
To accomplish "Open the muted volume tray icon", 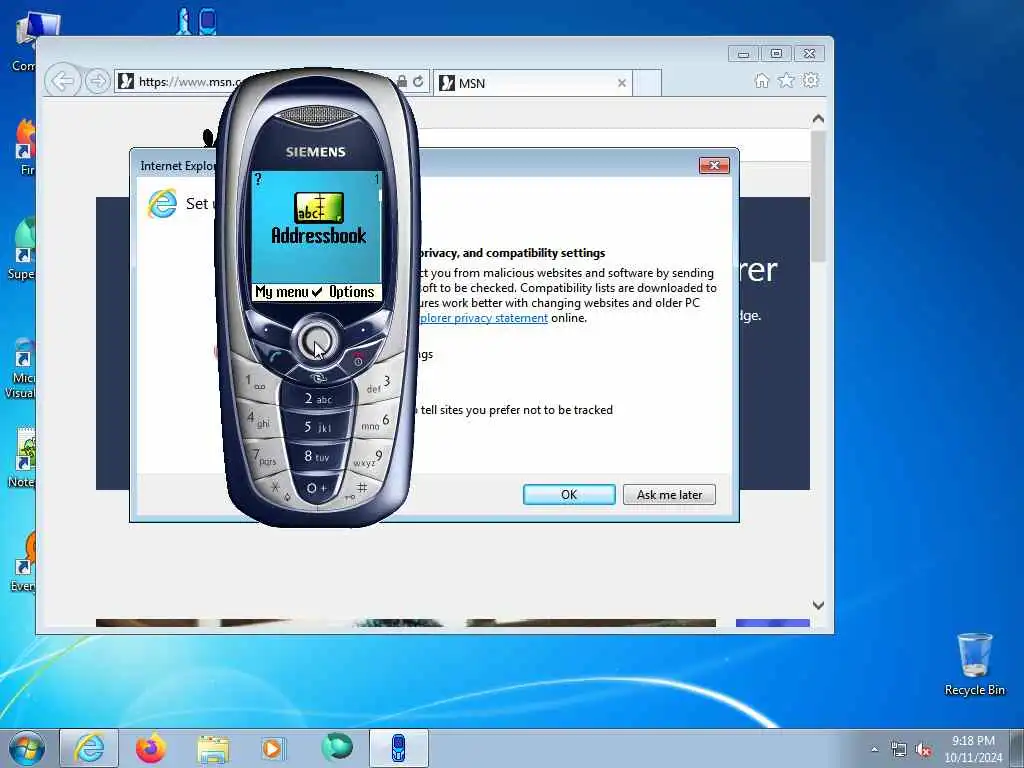I will pyautogui.click(x=923, y=750).
